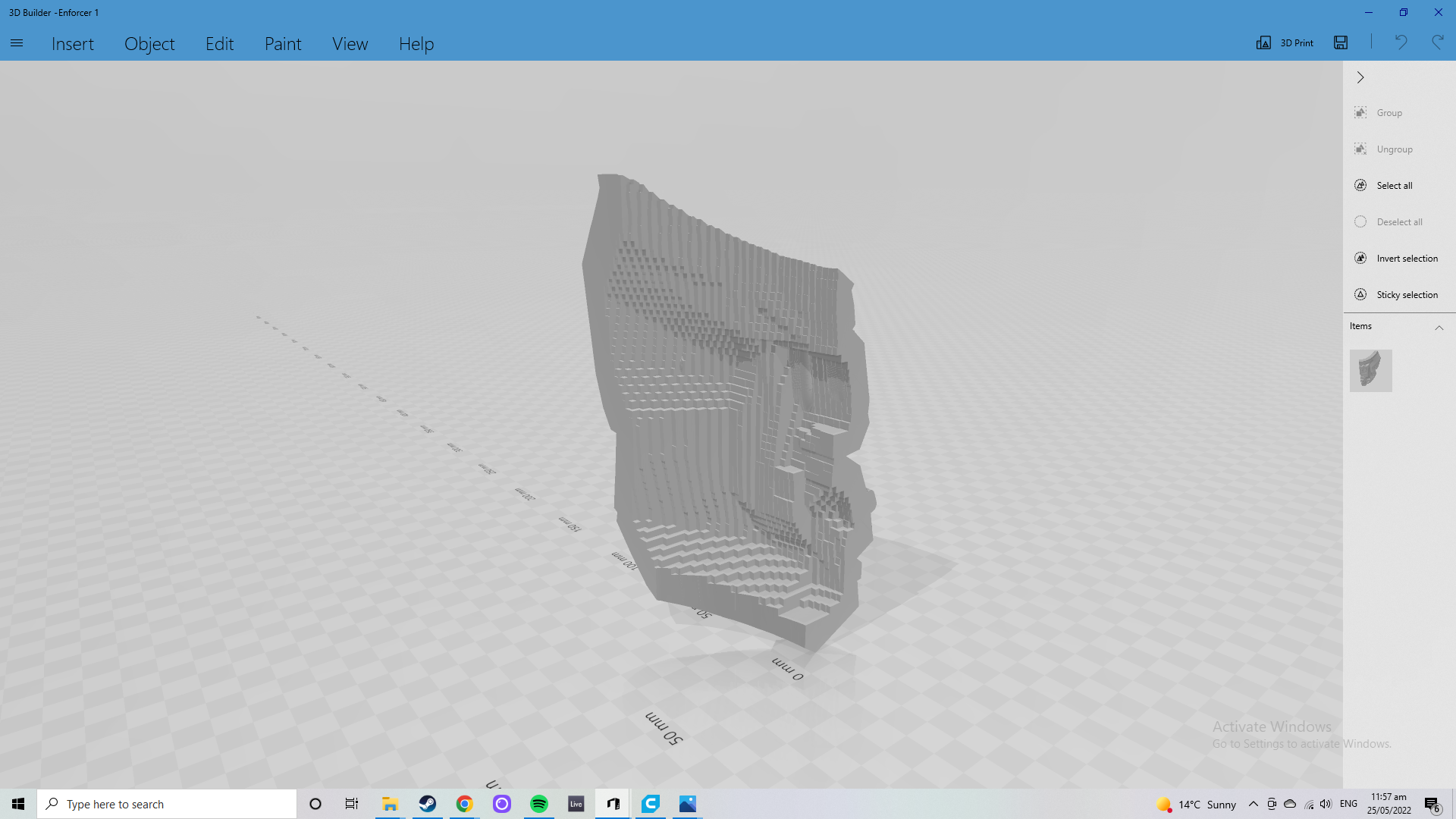Click the 3D Print icon
Screen dimensions: 1456x819
(x=1263, y=43)
